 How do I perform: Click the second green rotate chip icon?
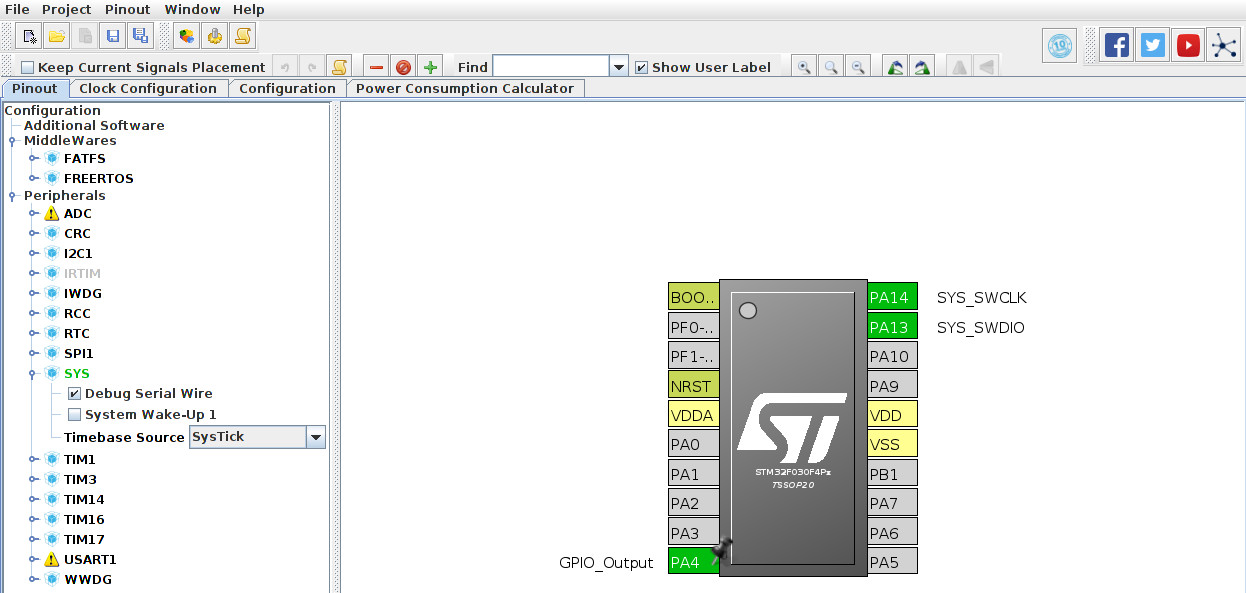[923, 68]
